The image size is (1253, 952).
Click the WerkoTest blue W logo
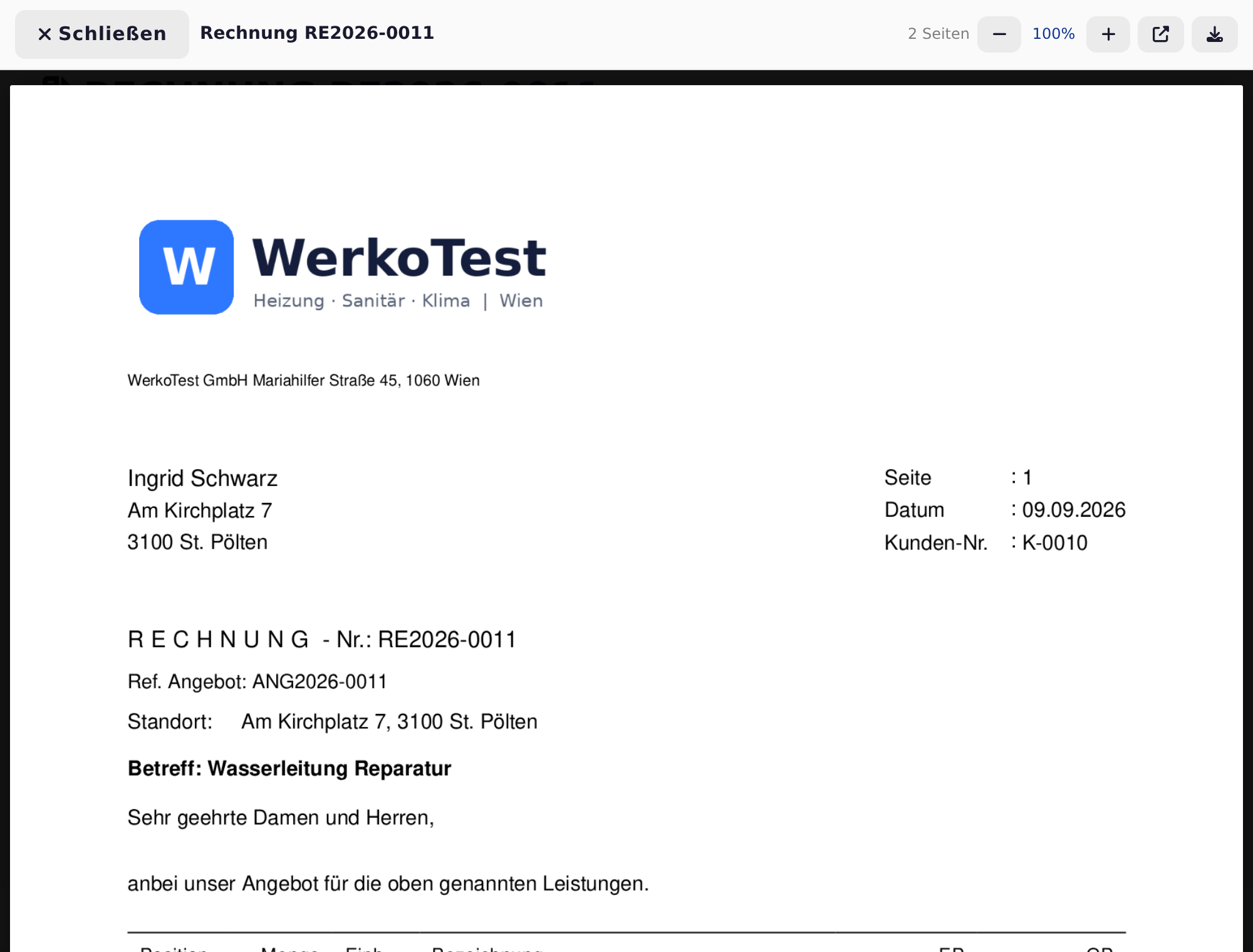[187, 267]
